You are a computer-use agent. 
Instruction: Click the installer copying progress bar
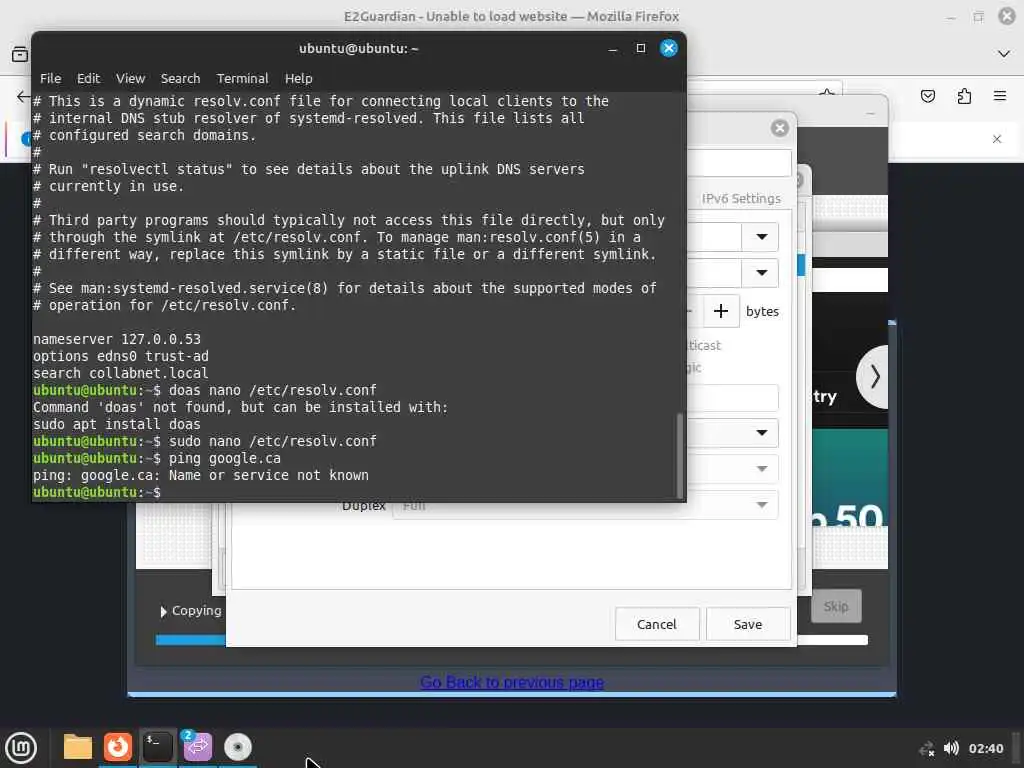511,640
